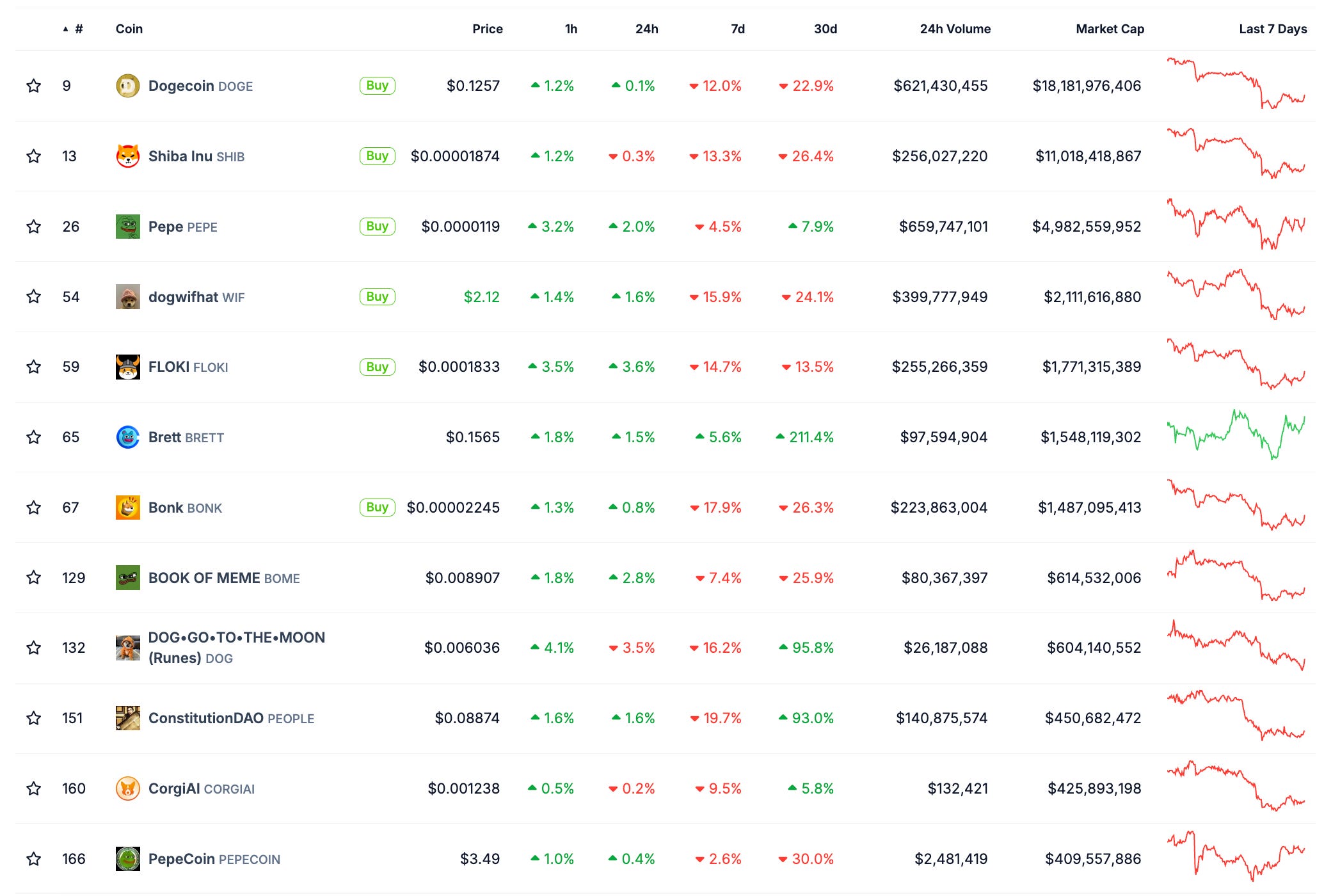Image resolution: width=1340 pixels, height=896 pixels.
Task: Toggle favorite star for PepeCoin
Action: 34,859
